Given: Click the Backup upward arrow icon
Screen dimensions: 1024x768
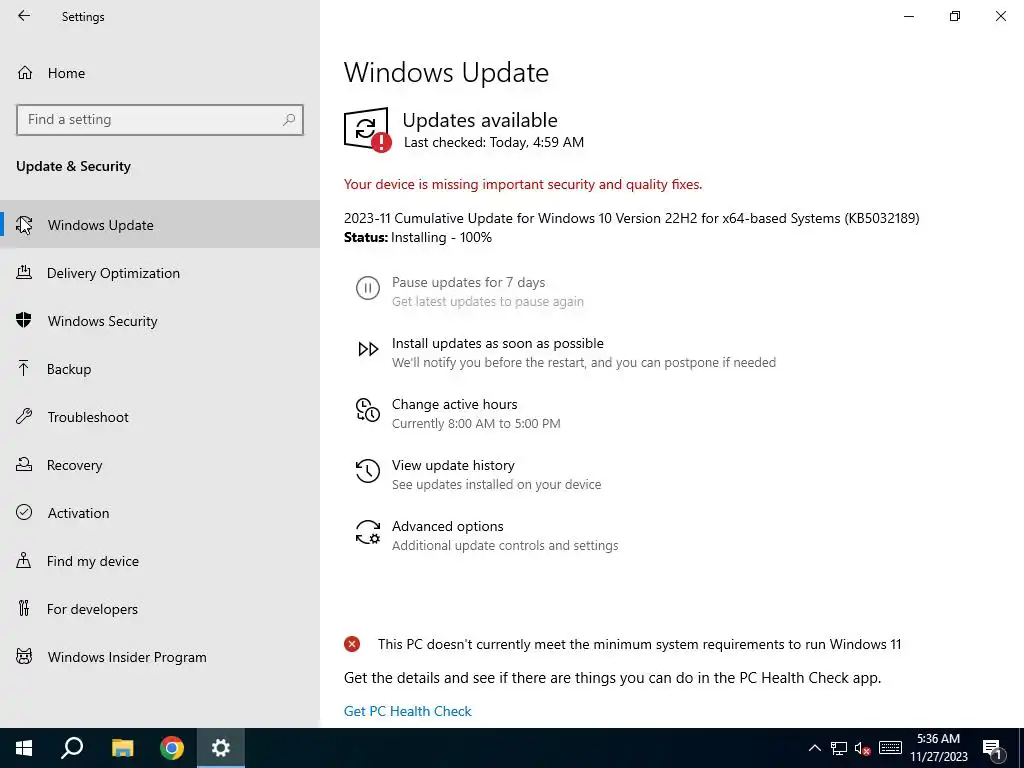Looking at the screenshot, I should click(x=24, y=368).
